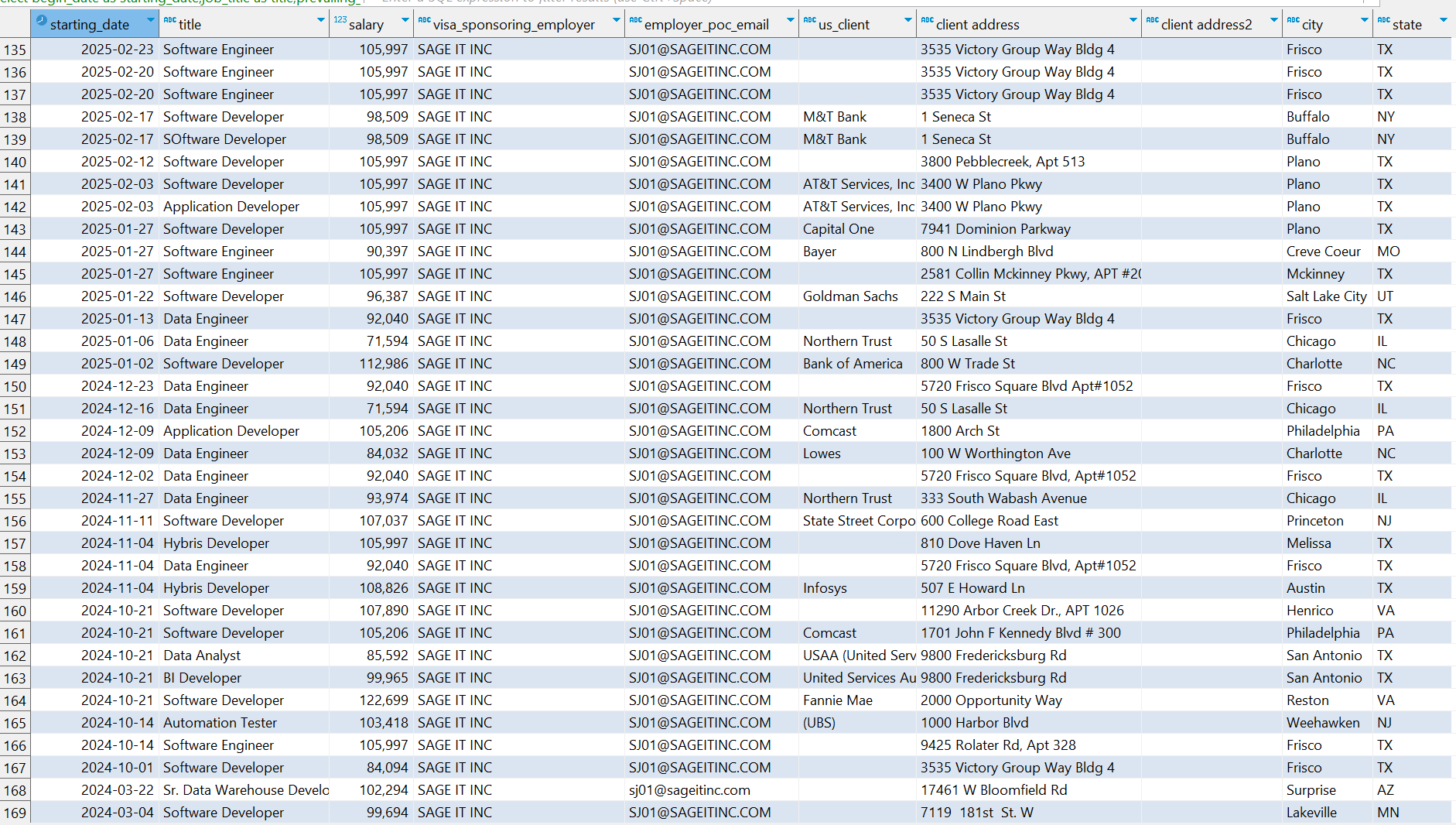This screenshot has height=825, width=1456.
Task: Open the client address column dropdown arrow
Action: click(1133, 20)
